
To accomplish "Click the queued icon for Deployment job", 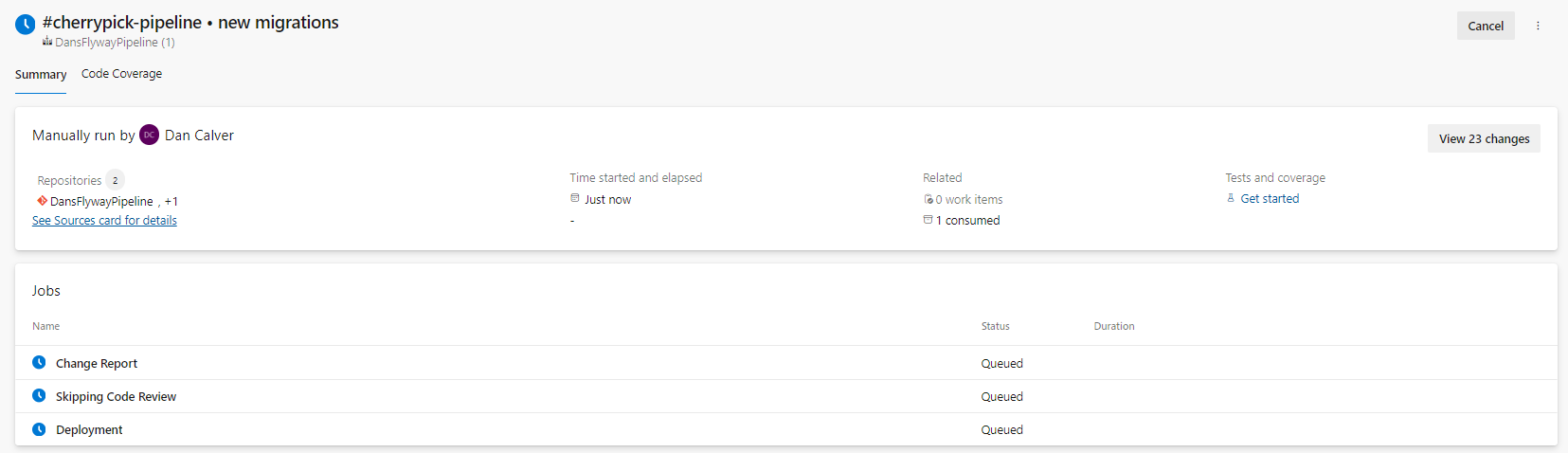I will coord(39,429).
